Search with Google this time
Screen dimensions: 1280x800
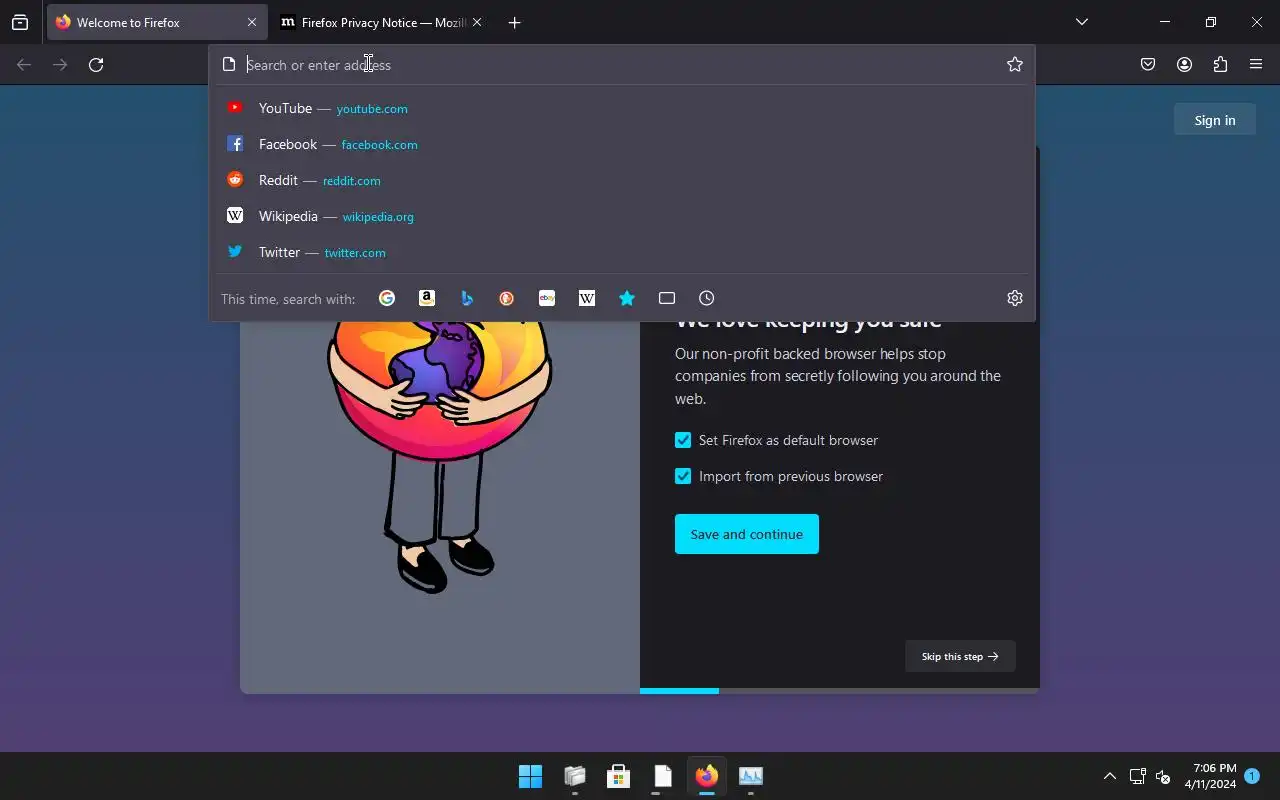click(x=387, y=298)
